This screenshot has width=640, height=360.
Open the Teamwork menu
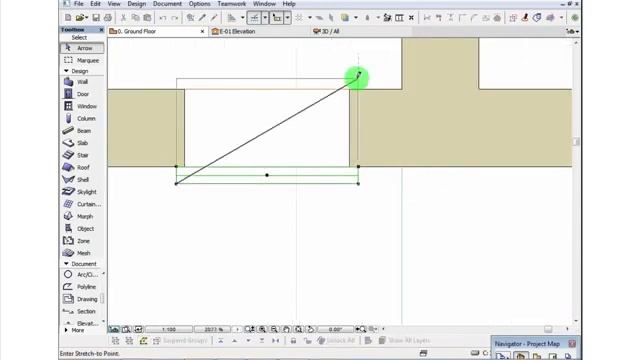pyautogui.click(x=231, y=4)
